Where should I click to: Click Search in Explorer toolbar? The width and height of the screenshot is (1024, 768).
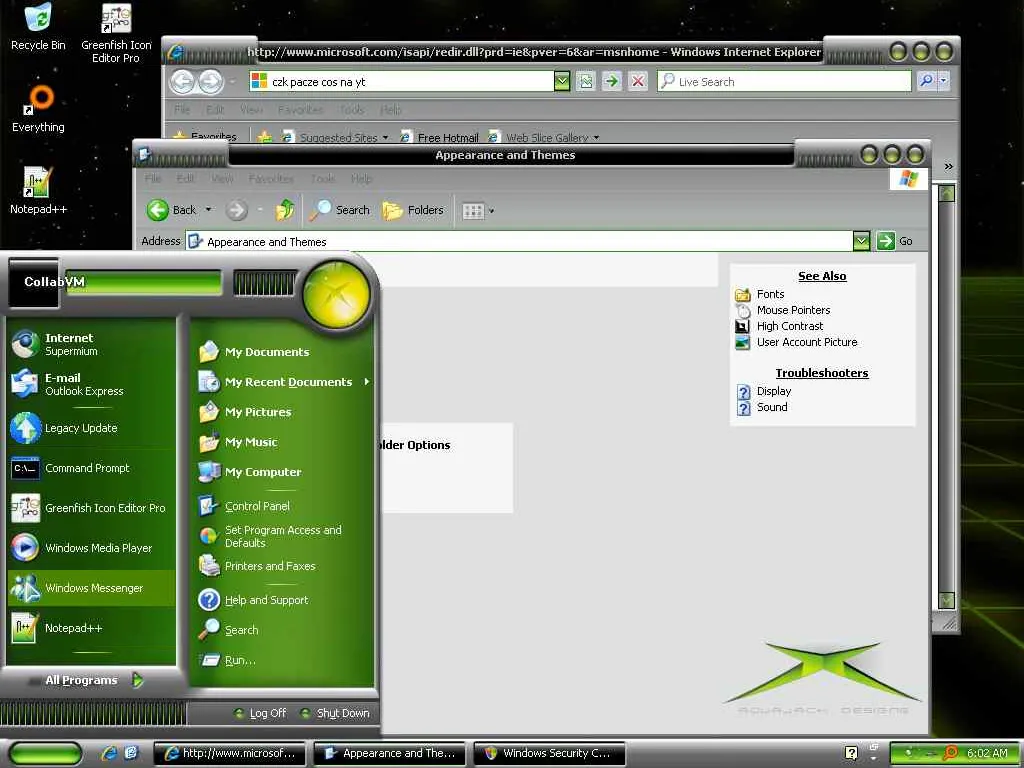coord(340,210)
